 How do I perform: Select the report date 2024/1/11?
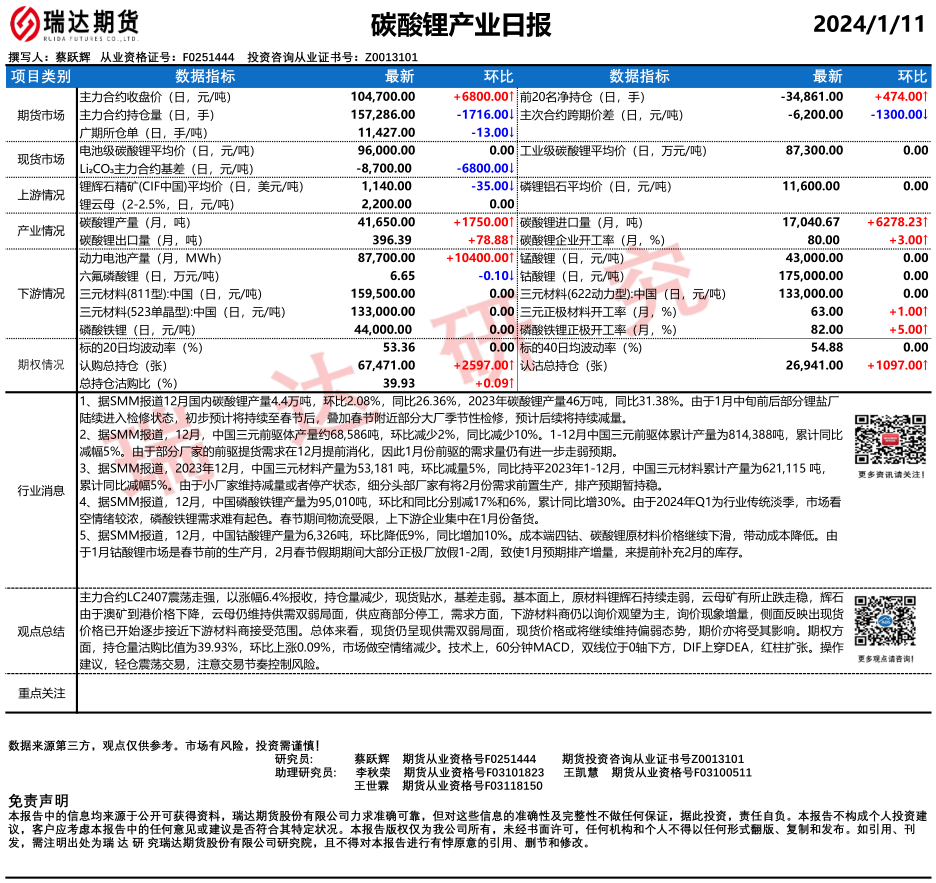coord(869,24)
